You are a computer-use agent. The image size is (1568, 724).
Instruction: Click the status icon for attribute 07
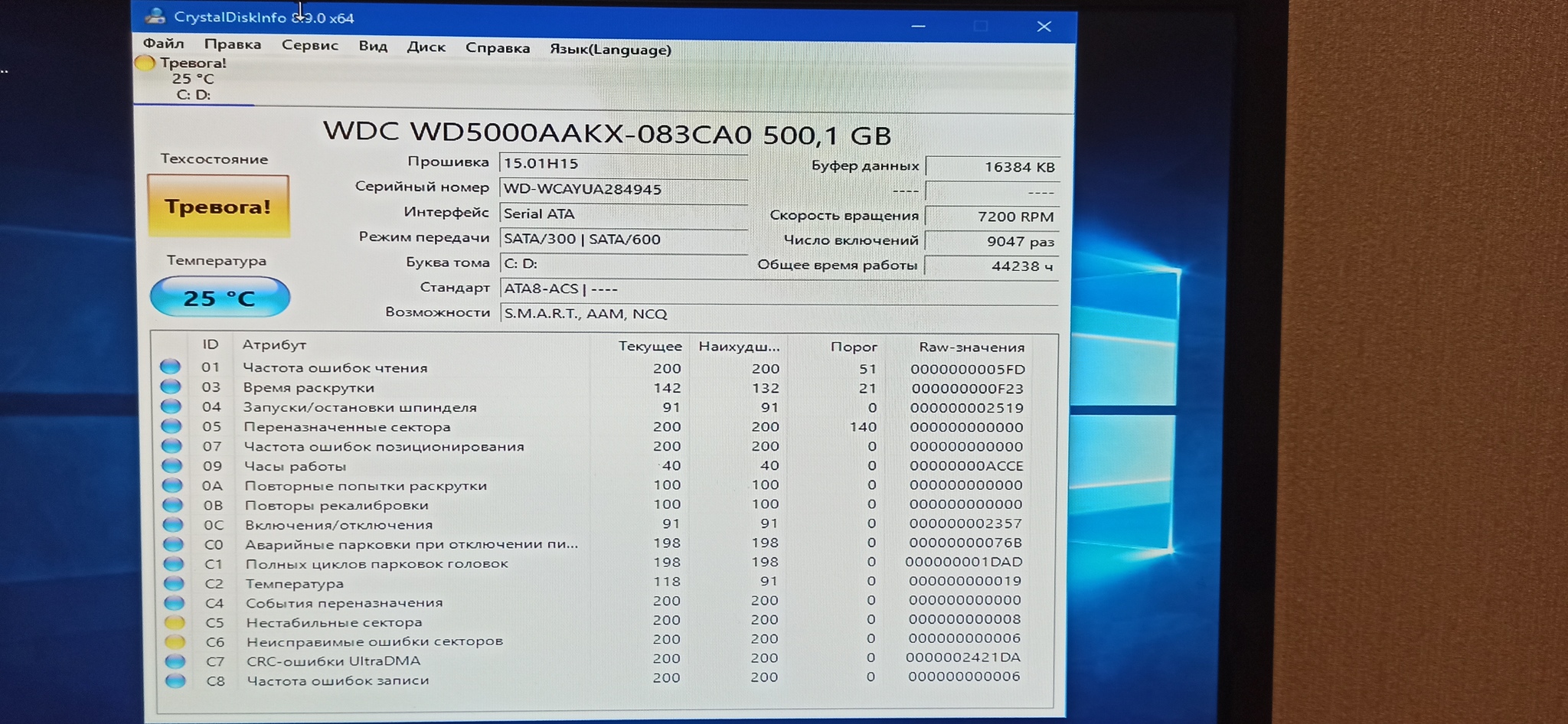[171, 445]
